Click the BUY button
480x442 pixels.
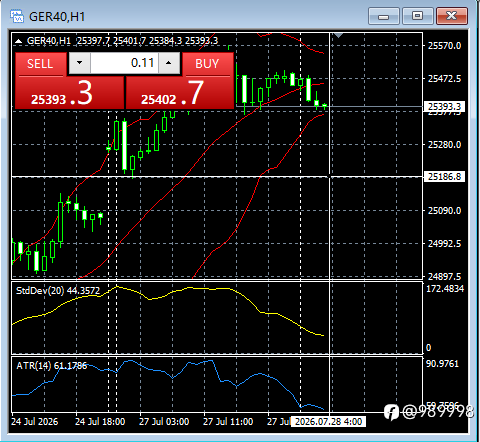point(207,64)
